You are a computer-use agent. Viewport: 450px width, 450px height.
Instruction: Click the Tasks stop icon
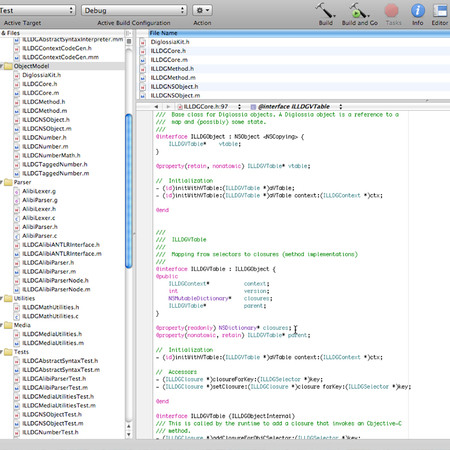point(392,10)
